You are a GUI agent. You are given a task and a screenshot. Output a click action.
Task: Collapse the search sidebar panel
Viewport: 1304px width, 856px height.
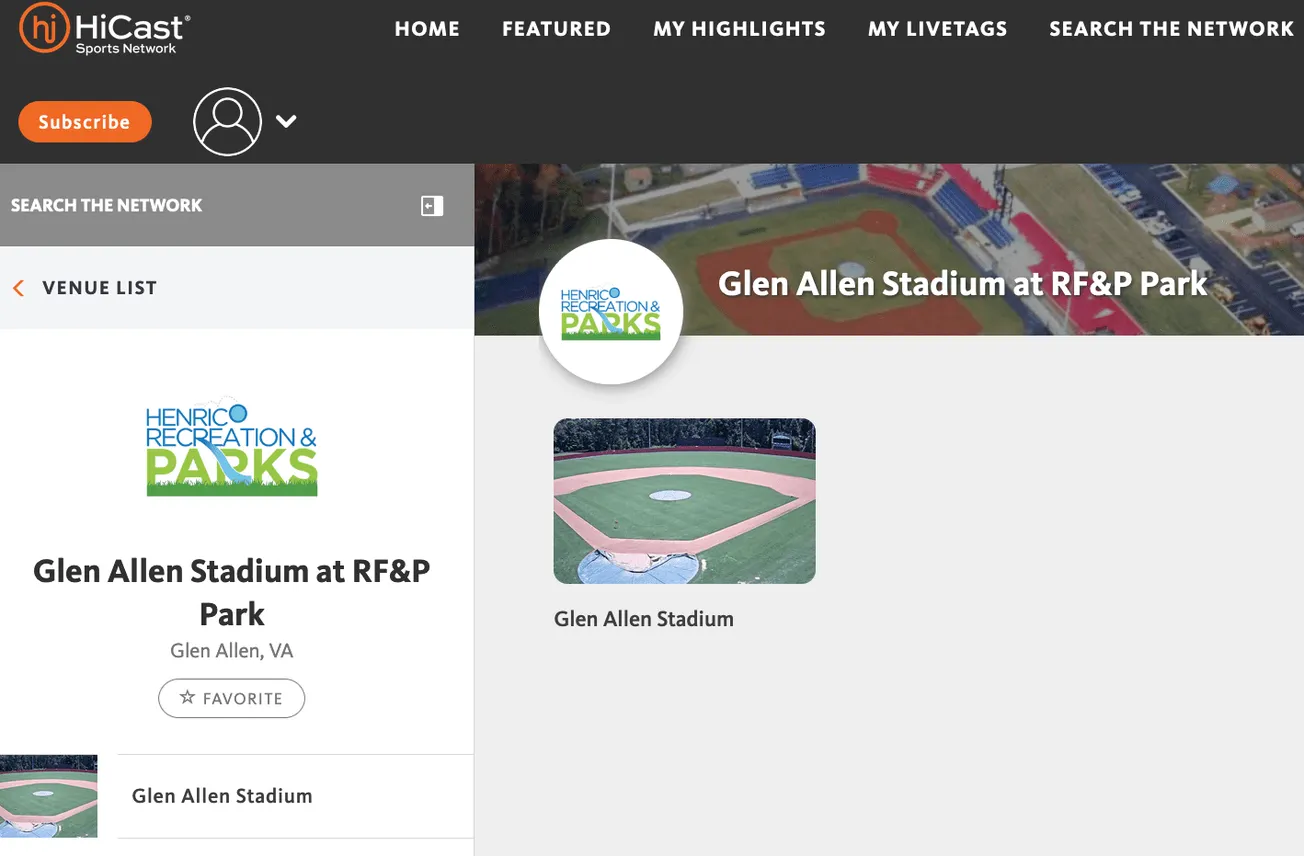tap(431, 205)
